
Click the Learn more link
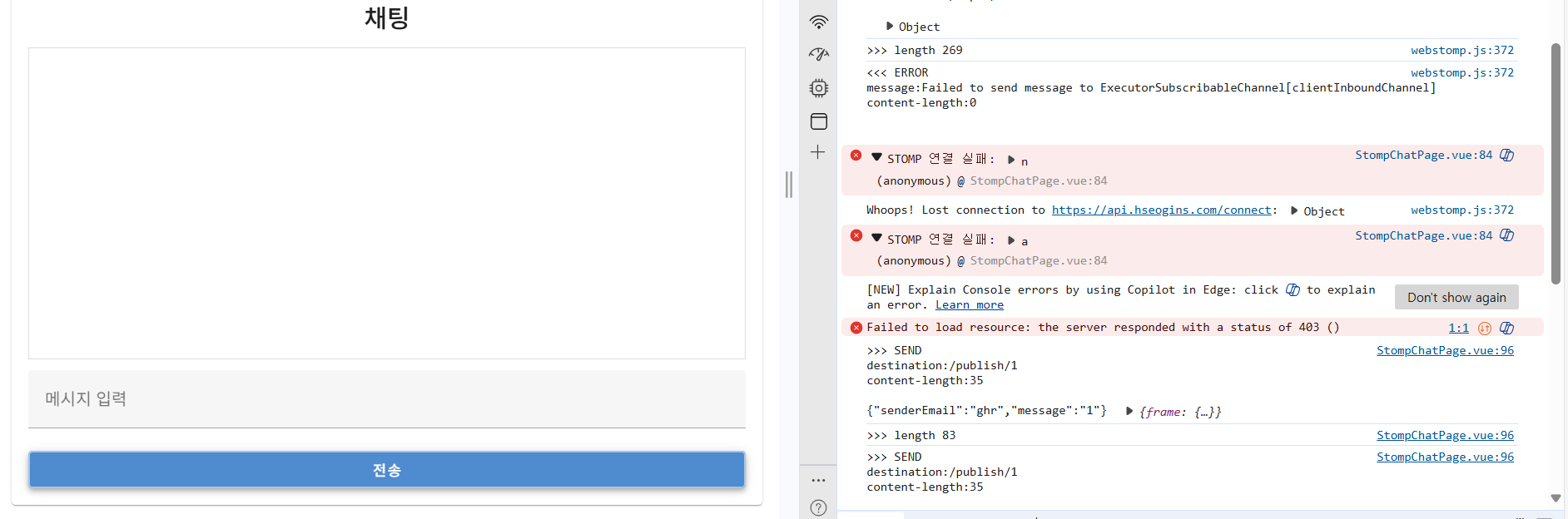(x=970, y=305)
